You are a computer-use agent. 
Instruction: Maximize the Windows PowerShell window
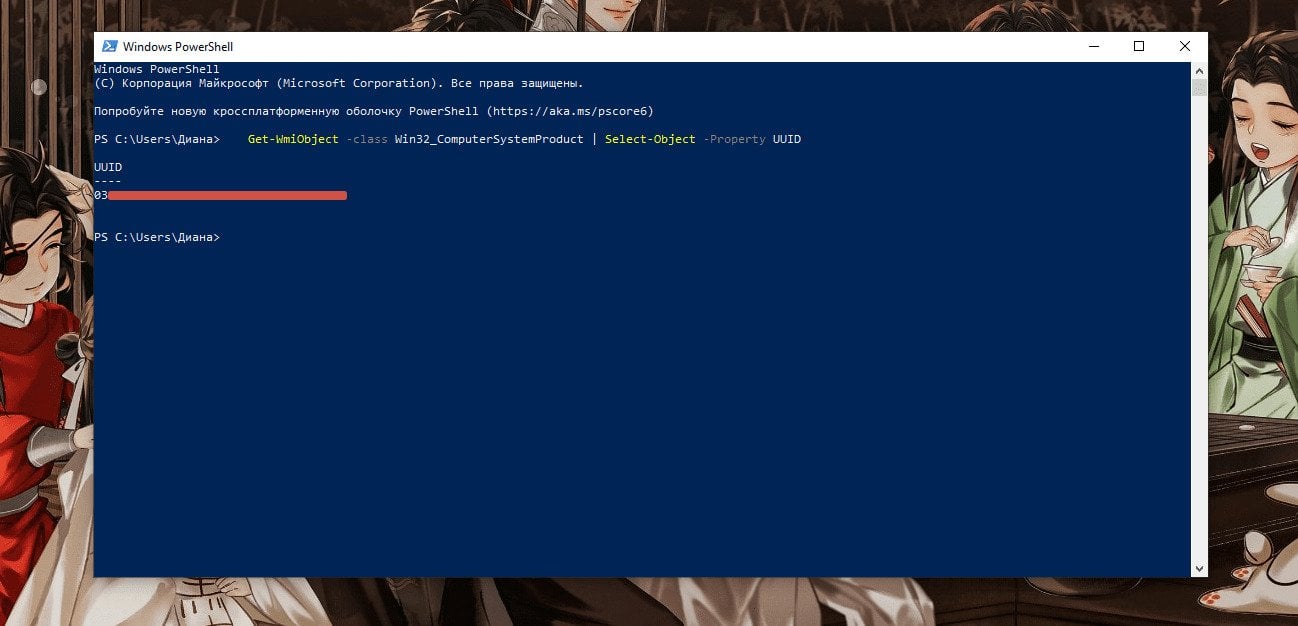point(1139,47)
